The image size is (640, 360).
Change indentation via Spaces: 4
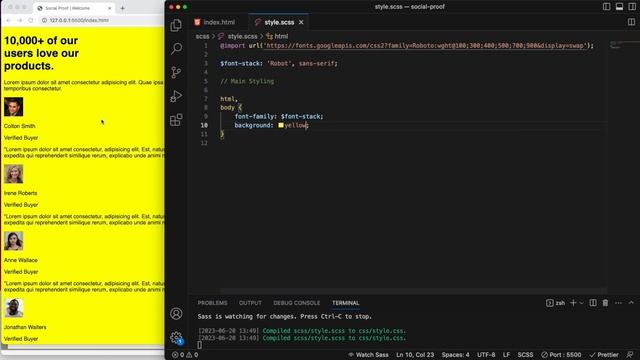(x=455, y=355)
